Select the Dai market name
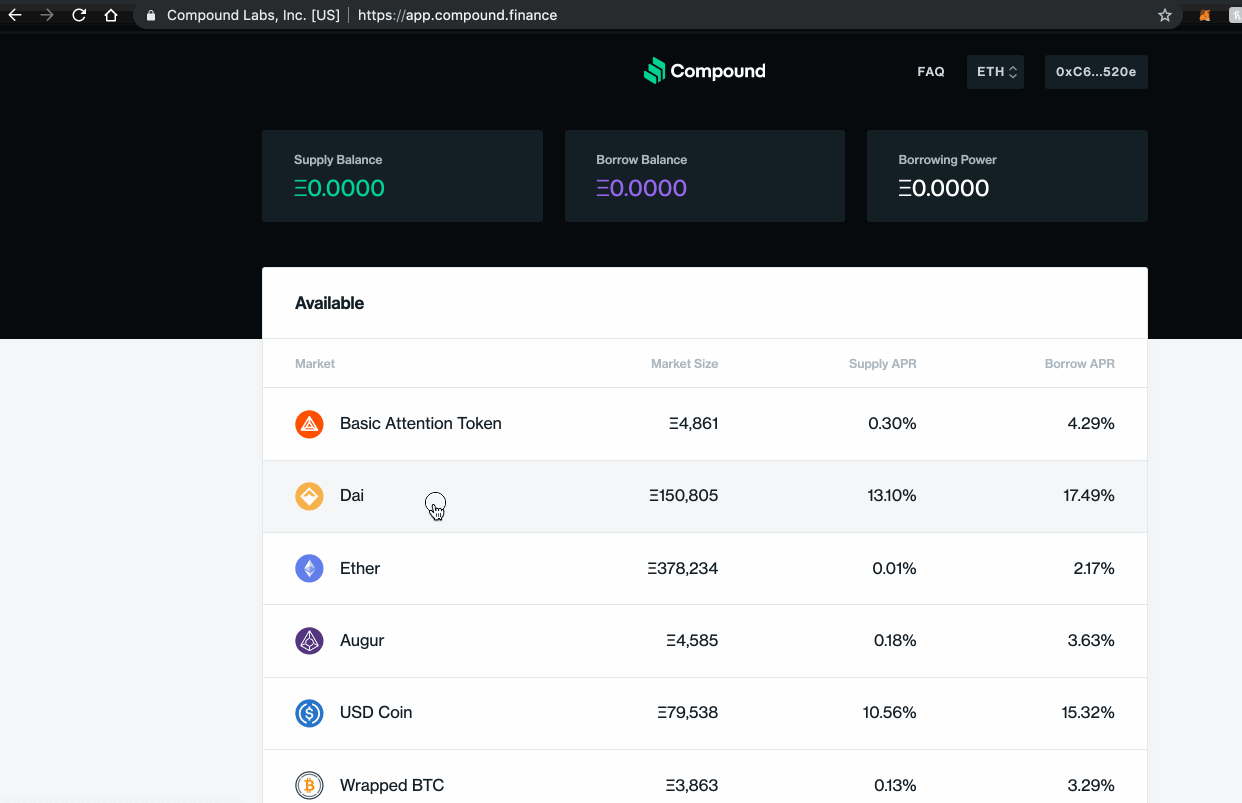The image size is (1242, 803). click(x=352, y=496)
